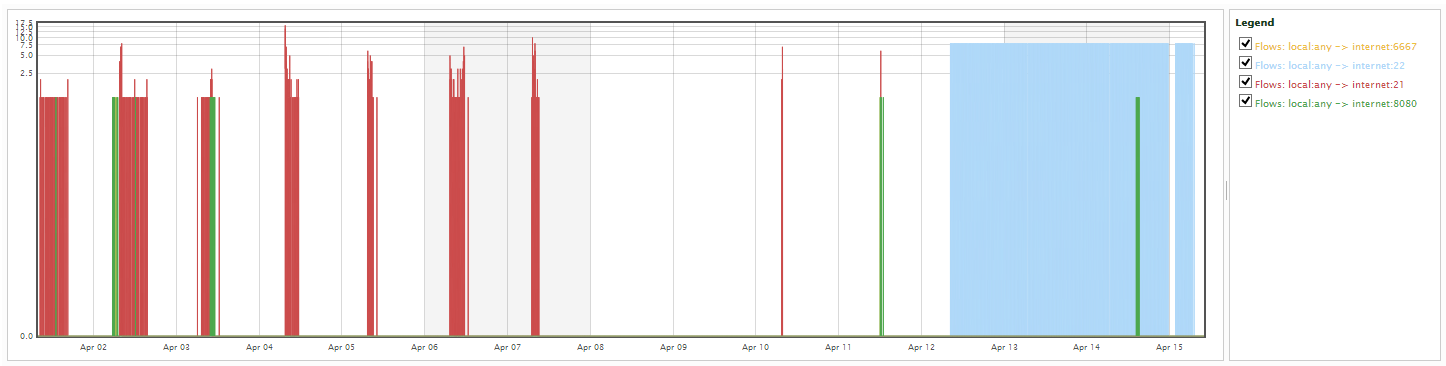
Task: Hide the internet:8080 flows via checkbox
Action: (x=1245, y=101)
